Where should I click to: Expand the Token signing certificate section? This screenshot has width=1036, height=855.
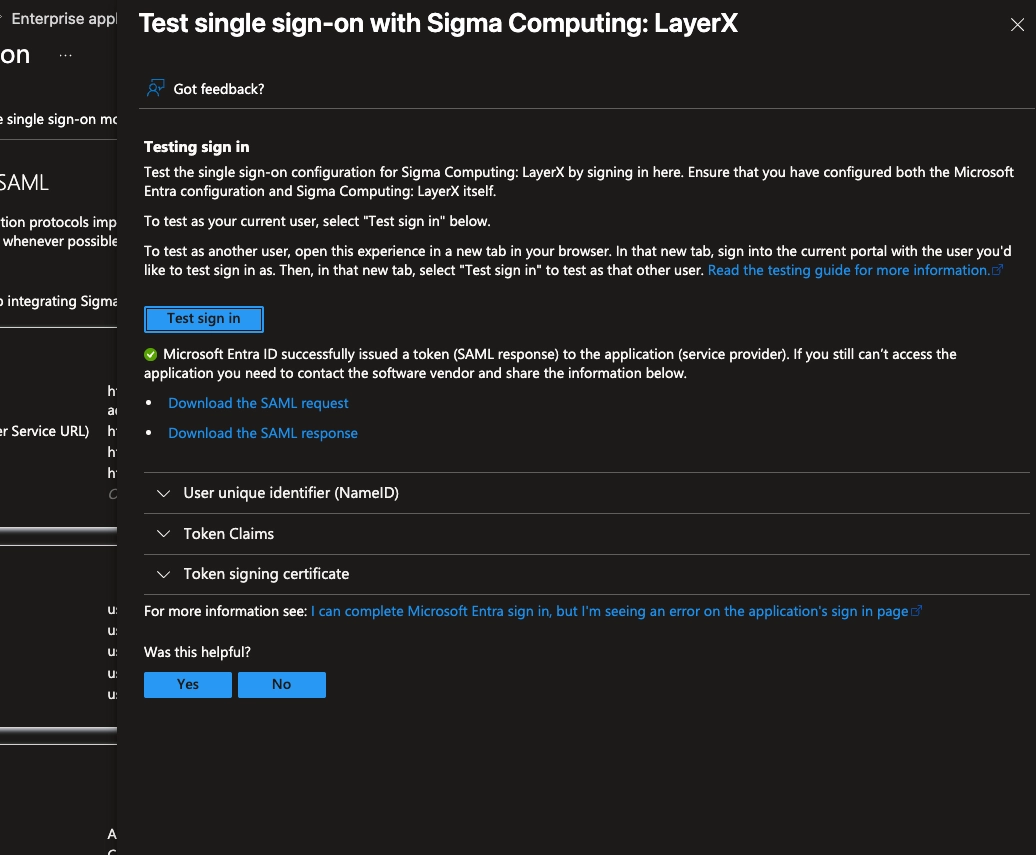coord(587,574)
